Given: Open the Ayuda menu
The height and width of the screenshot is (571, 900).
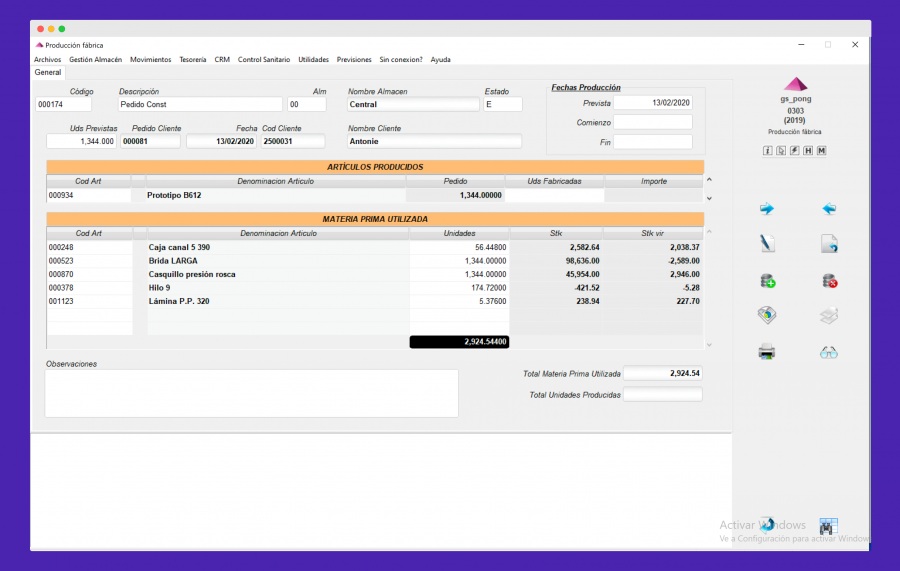Looking at the screenshot, I should tap(441, 60).
